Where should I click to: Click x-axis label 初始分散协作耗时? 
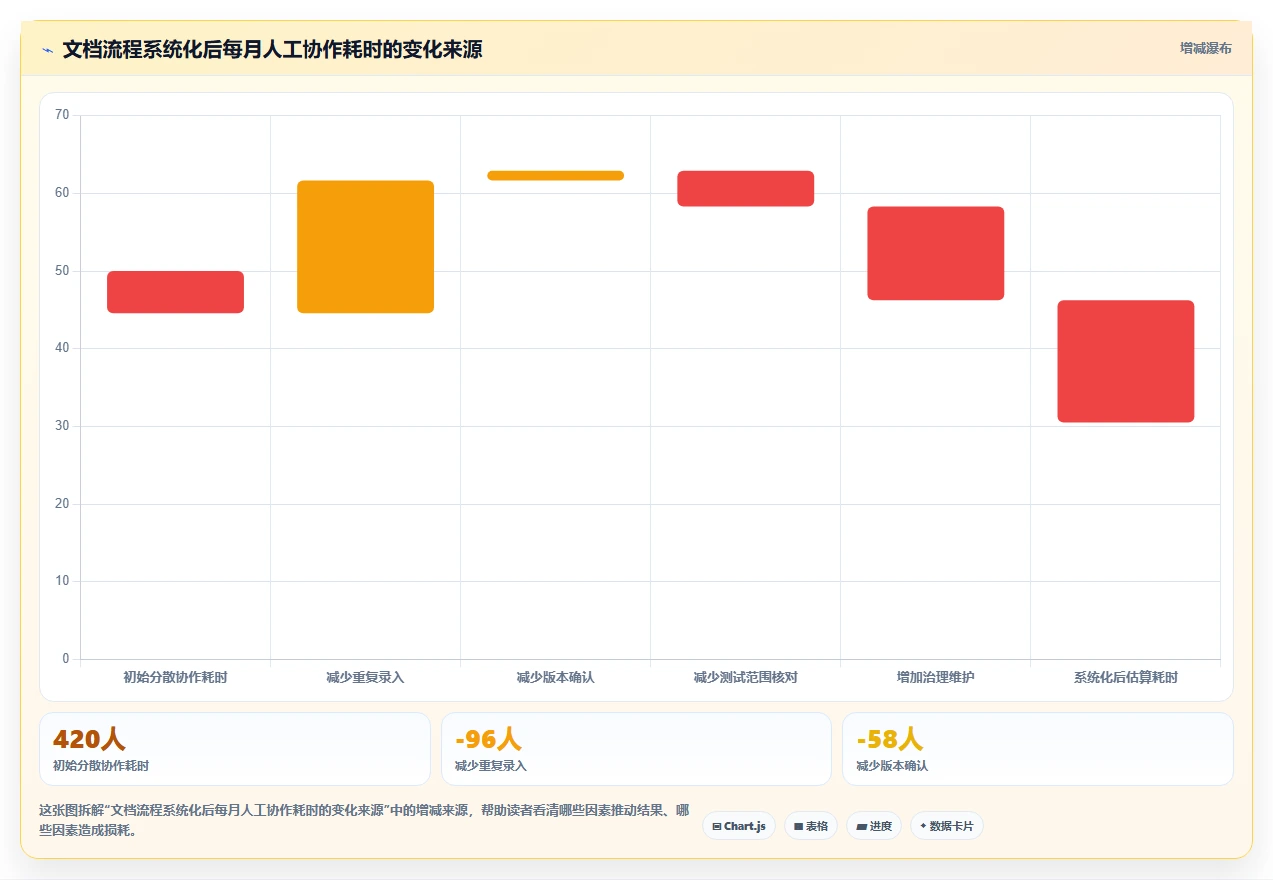tap(175, 677)
